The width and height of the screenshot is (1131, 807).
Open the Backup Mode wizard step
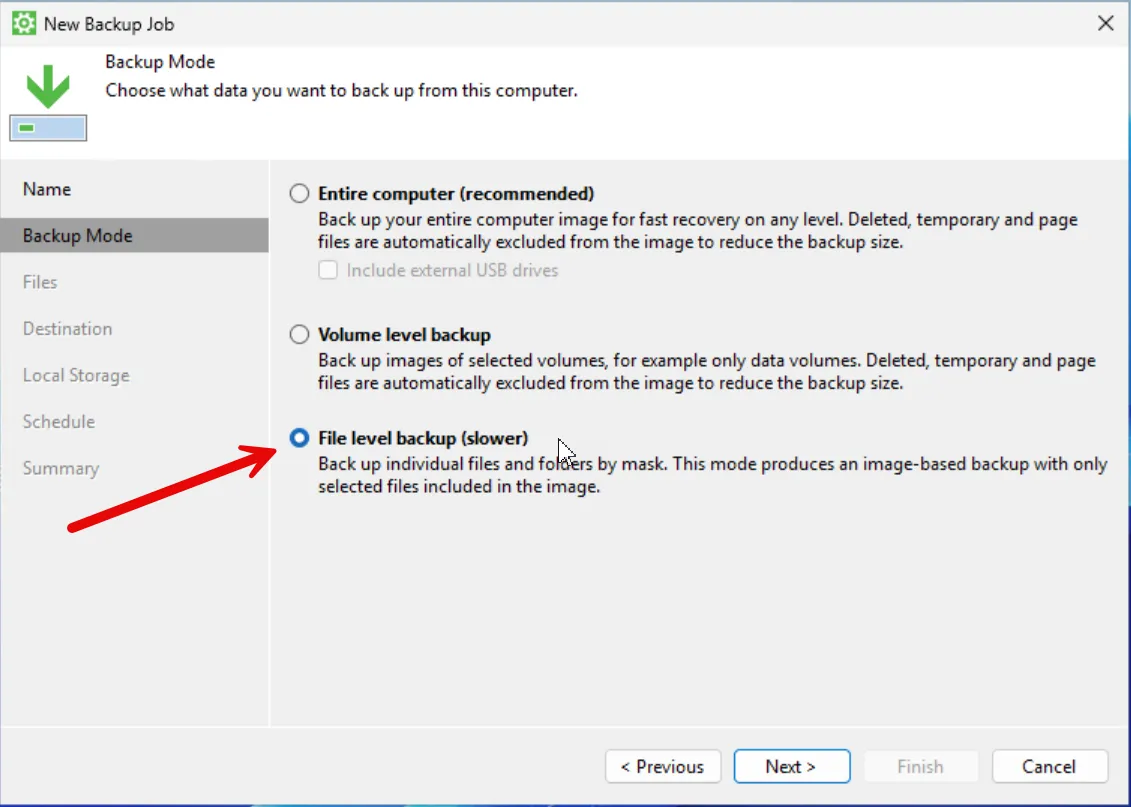[x=78, y=236]
